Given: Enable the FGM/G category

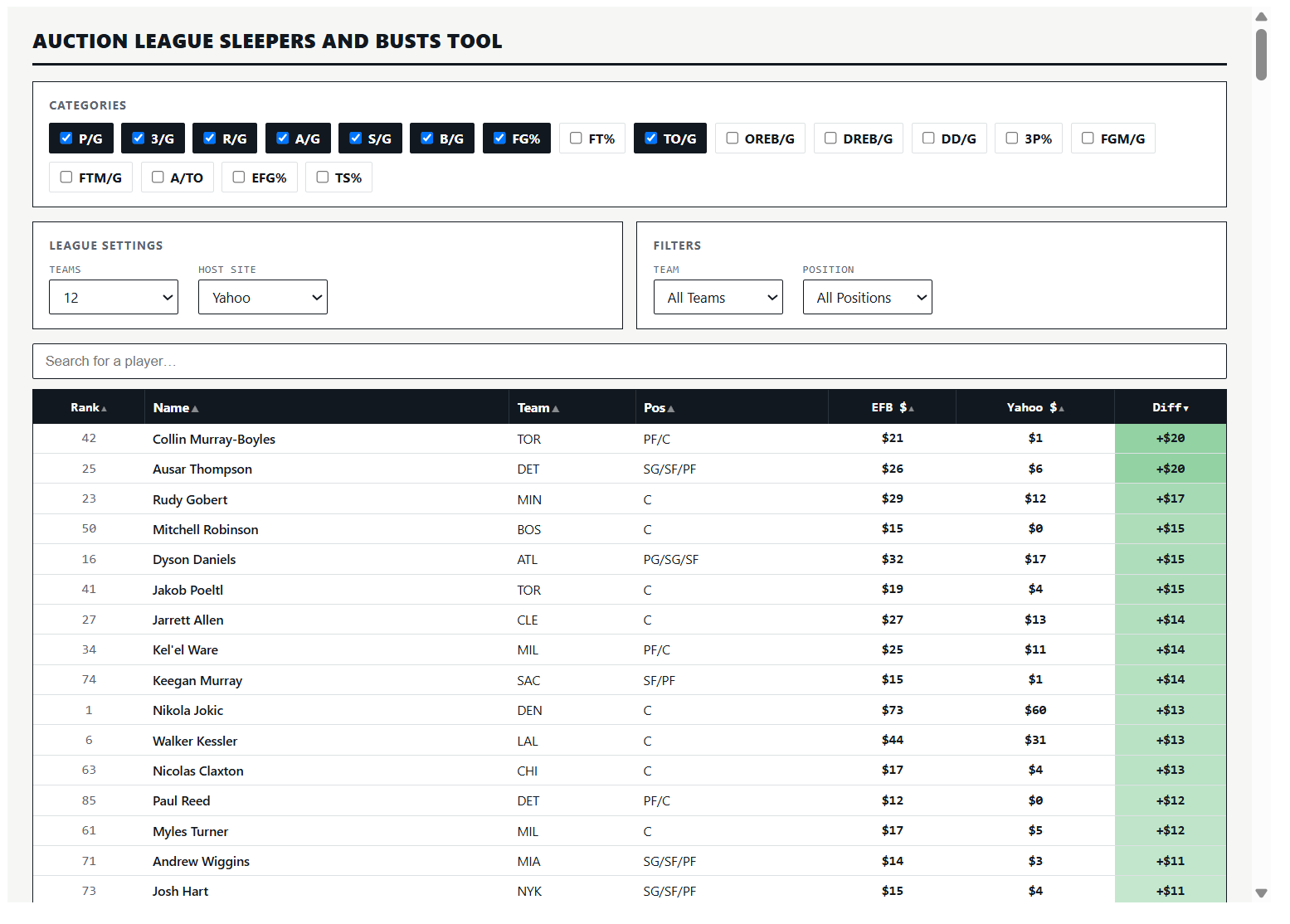Looking at the screenshot, I should tap(1088, 139).
